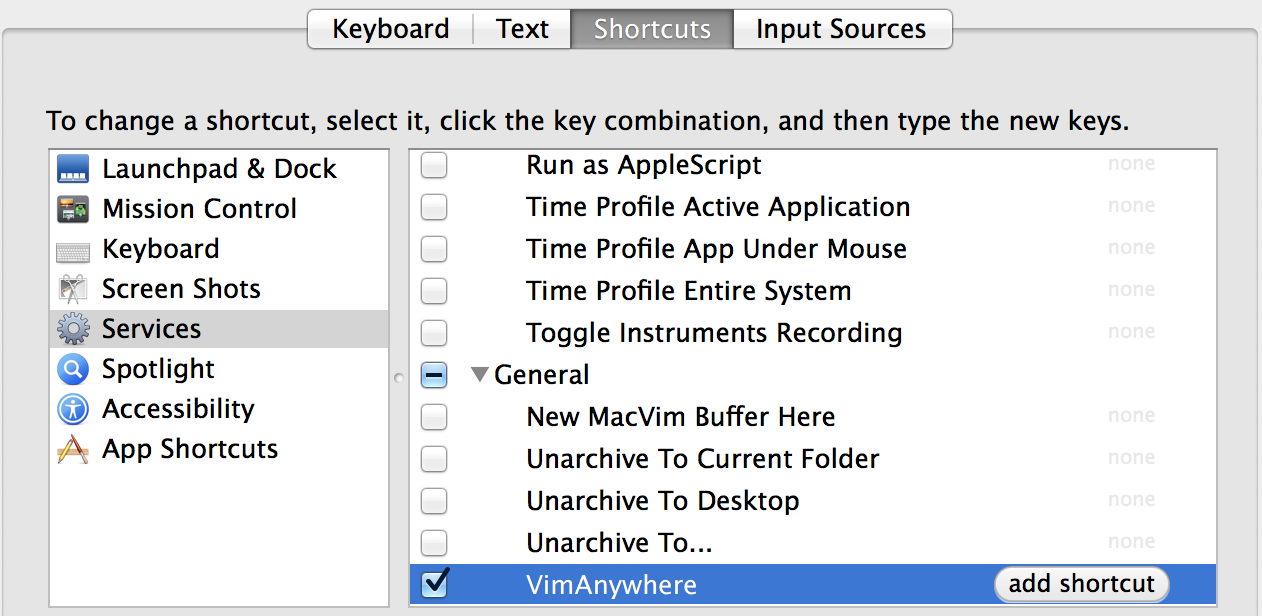Click the pane divider handle dot
The width and height of the screenshot is (1262, 616).
399,378
